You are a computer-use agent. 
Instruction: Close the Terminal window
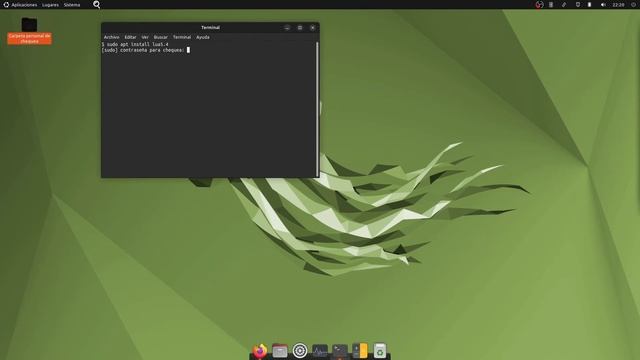tap(313, 28)
